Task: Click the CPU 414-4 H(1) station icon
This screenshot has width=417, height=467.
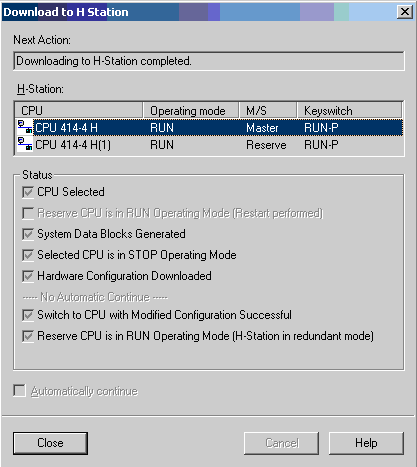Action: [25, 144]
